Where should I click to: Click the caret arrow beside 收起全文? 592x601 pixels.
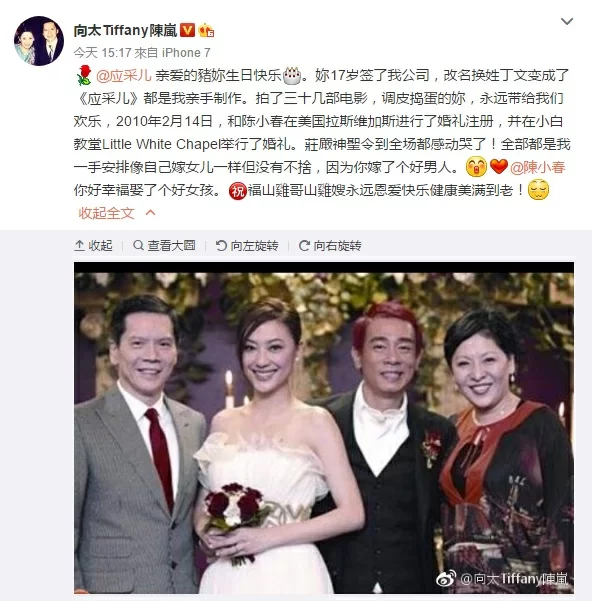151,212
